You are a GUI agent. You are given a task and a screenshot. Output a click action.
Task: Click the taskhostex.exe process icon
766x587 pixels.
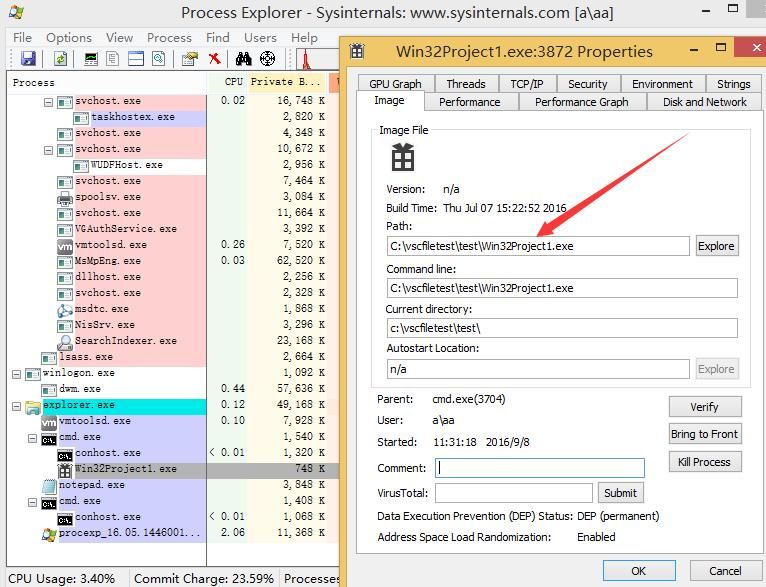tap(81, 118)
